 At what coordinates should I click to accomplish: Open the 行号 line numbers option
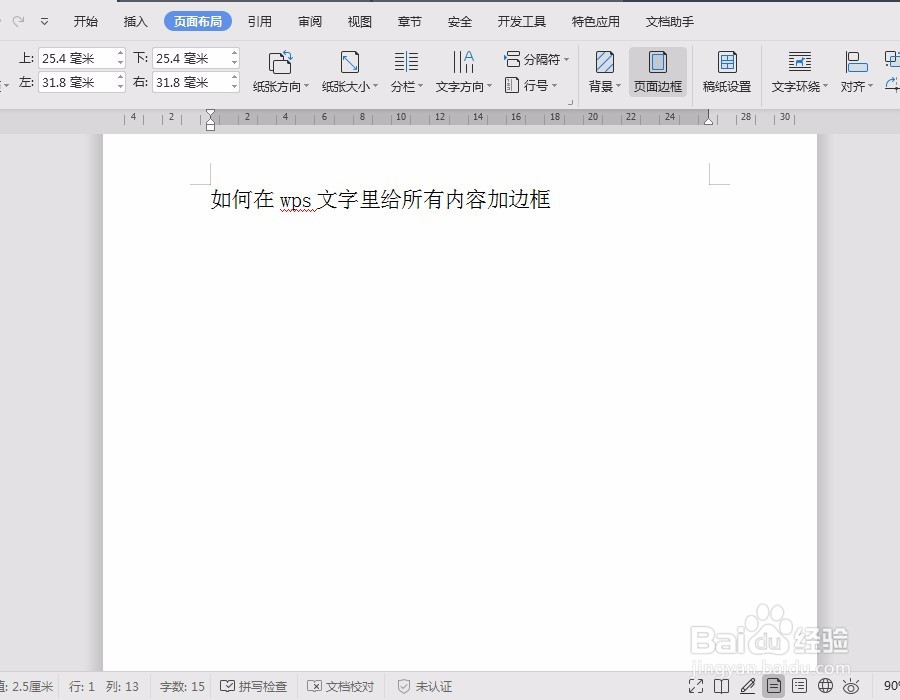(531, 85)
